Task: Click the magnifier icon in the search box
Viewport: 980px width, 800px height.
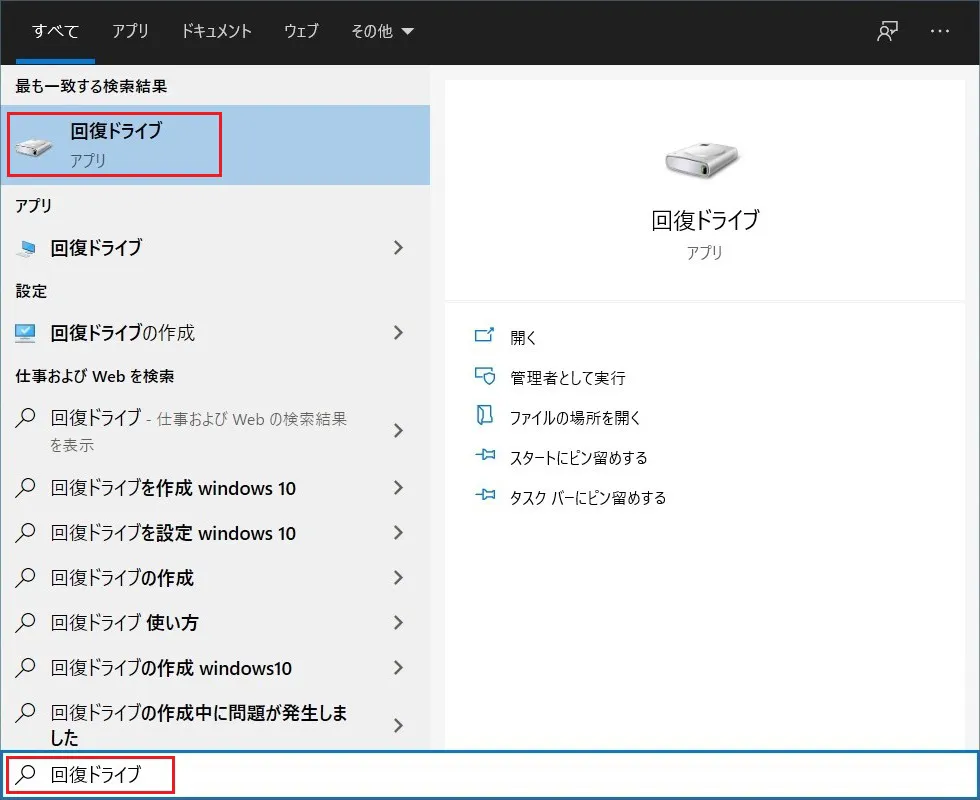Action: (x=26, y=774)
